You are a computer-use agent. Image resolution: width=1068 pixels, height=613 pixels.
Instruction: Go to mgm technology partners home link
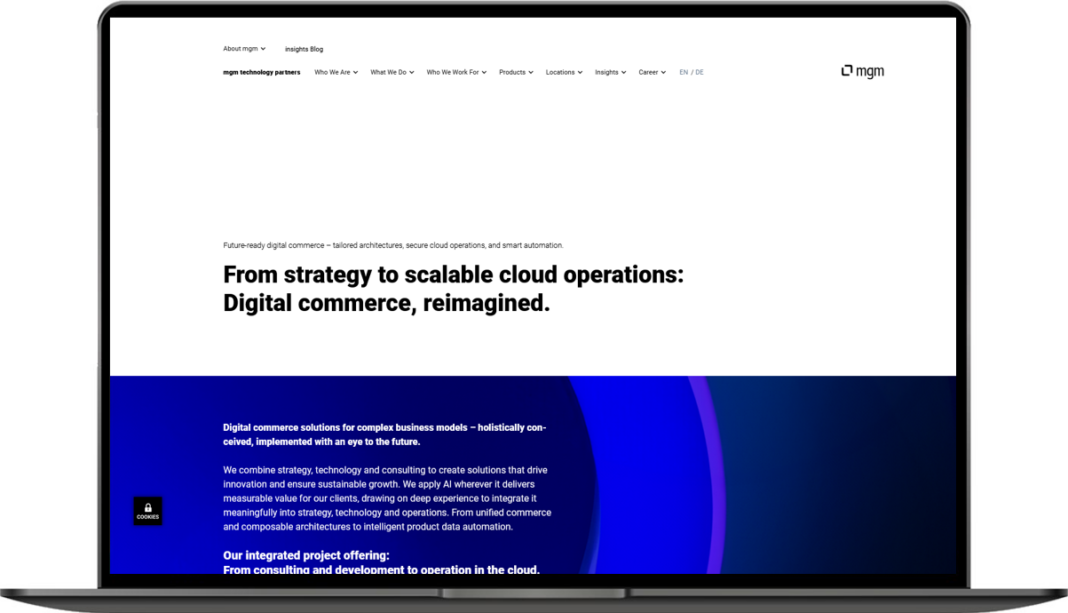[262, 72]
